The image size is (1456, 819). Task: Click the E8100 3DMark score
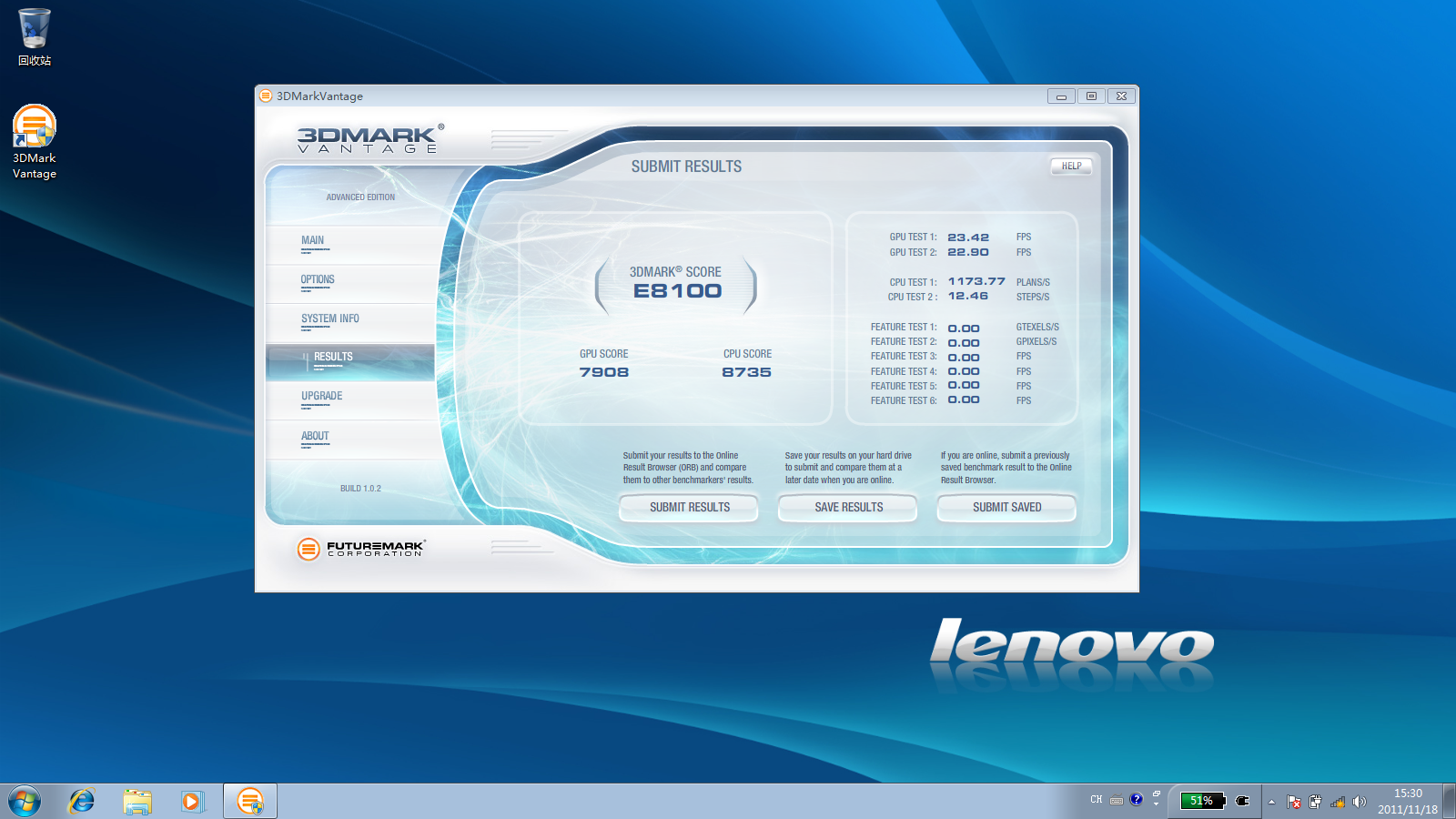pos(678,291)
